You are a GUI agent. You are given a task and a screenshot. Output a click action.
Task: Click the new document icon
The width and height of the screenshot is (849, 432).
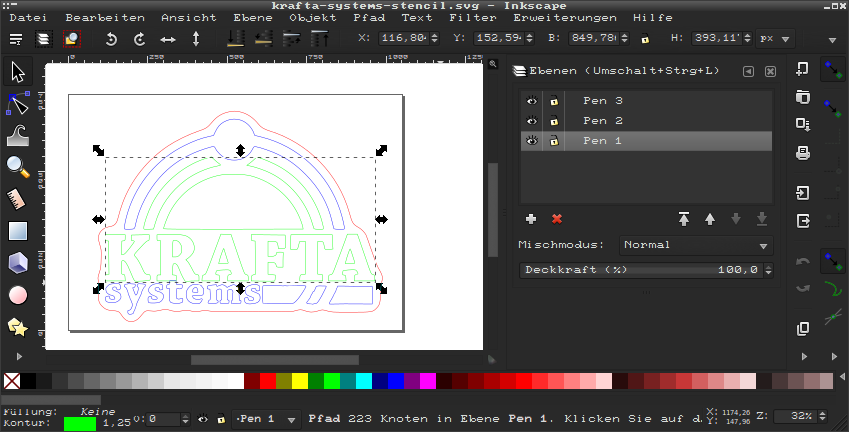click(802, 68)
